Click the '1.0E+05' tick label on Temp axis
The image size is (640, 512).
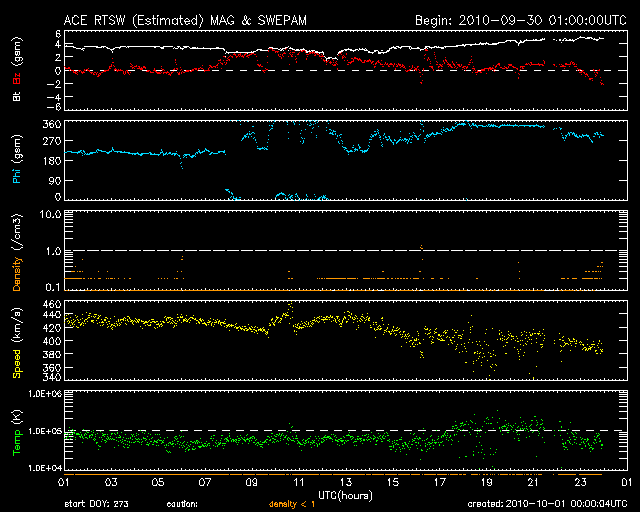45,431
